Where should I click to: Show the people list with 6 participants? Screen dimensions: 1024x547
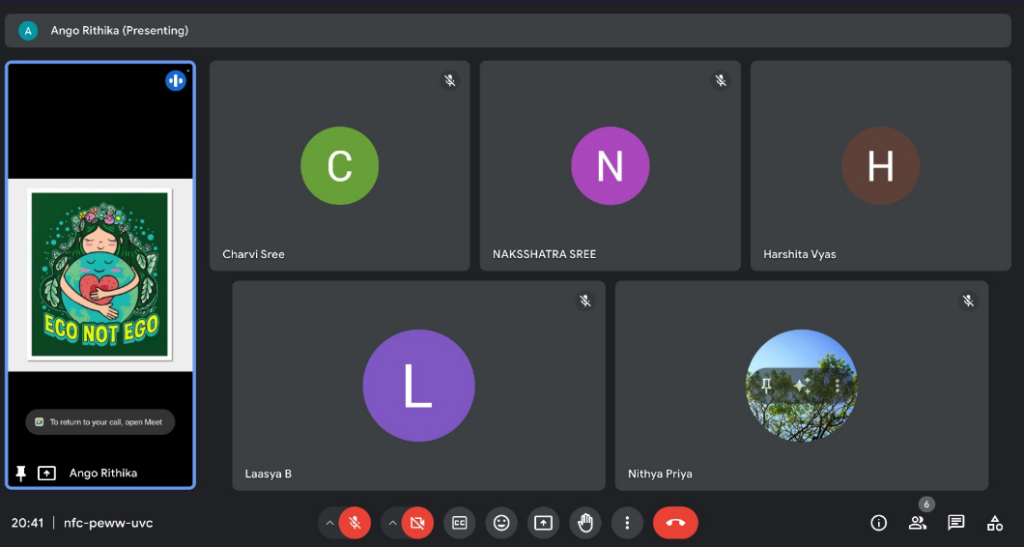pyautogui.click(x=917, y=522)
